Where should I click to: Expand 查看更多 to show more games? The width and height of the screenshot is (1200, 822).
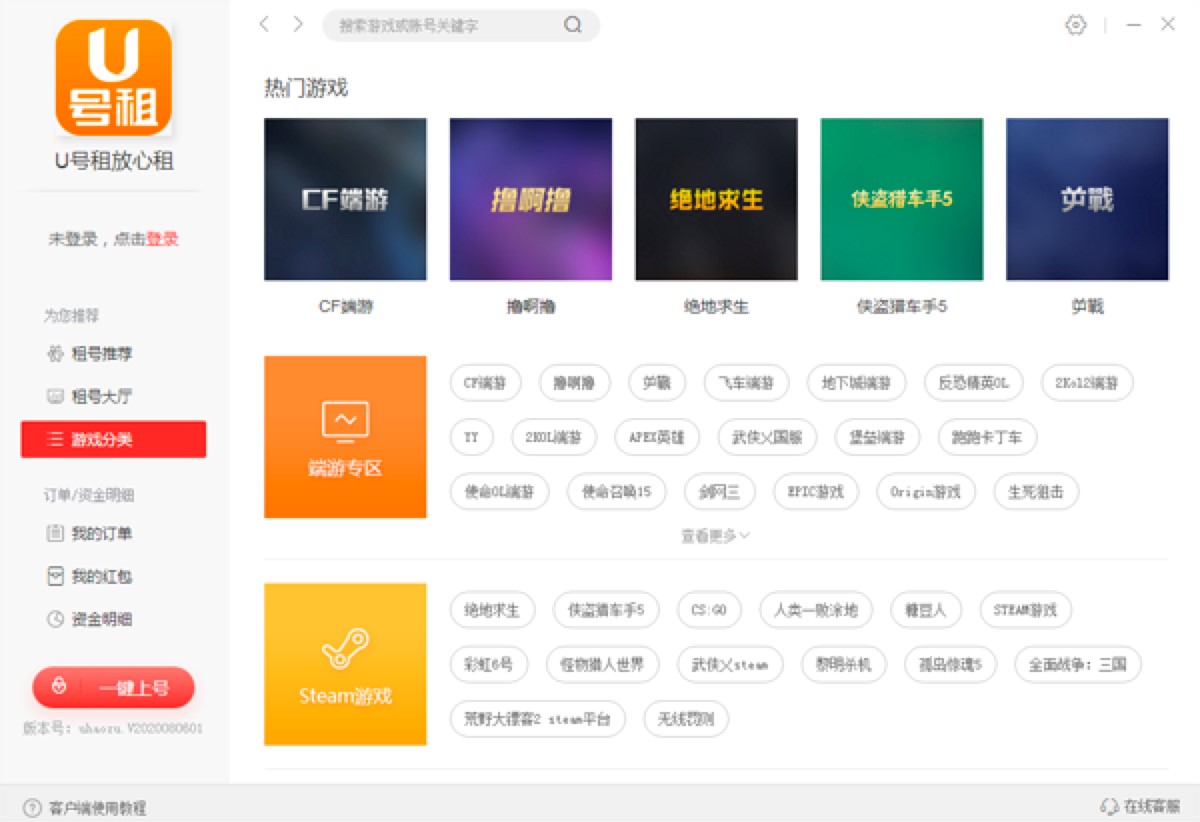point(716,536)
